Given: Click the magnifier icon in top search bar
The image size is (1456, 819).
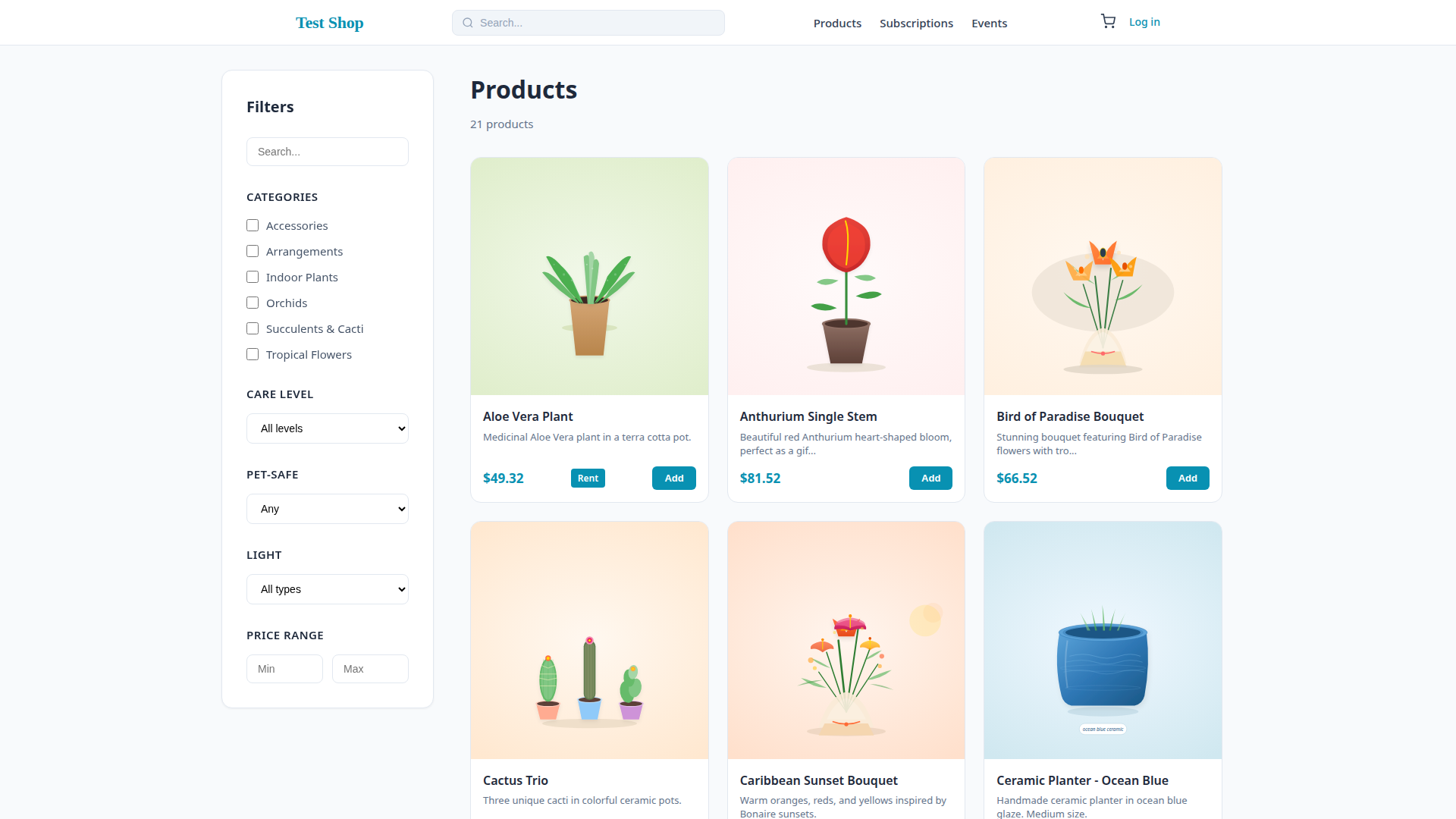Looking at the screenshot, I should (468, 23).
